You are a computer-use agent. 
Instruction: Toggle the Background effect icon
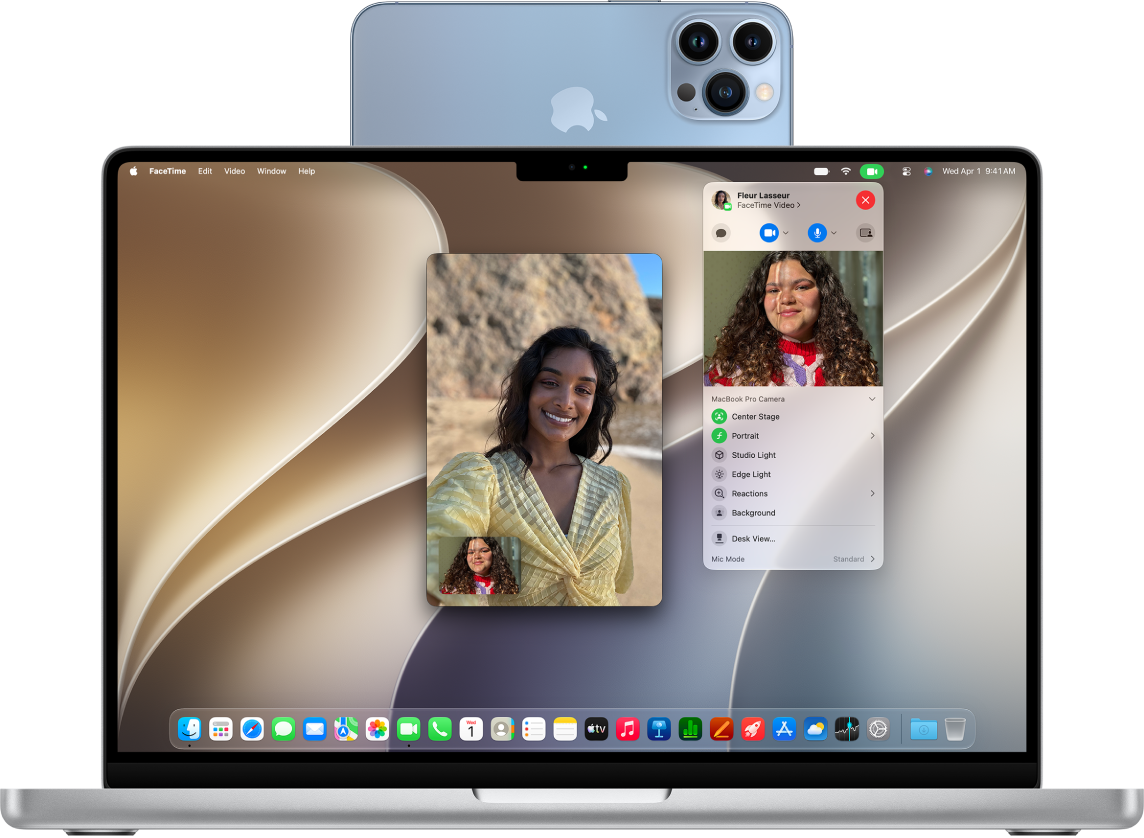(719, 513)
